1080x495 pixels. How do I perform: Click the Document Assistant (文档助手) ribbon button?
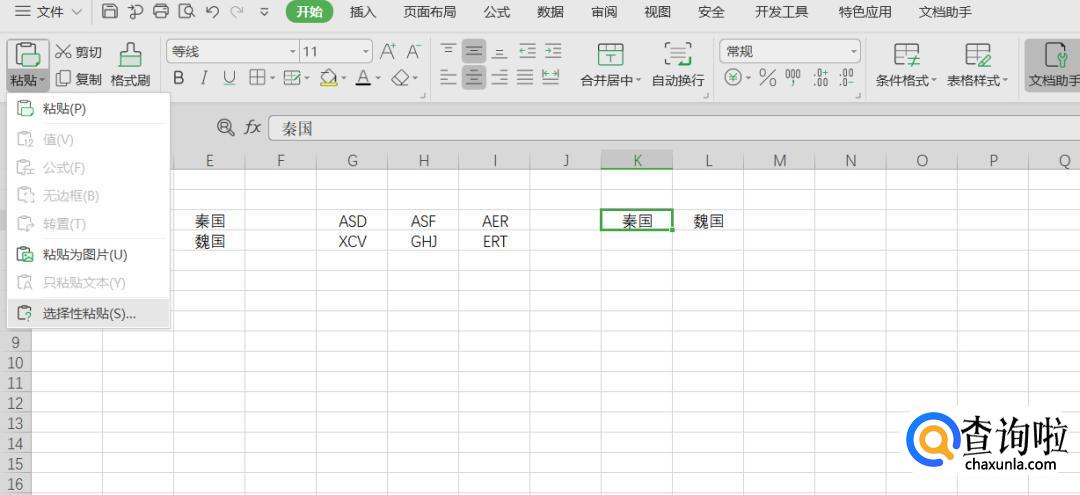coord(1053,65)
